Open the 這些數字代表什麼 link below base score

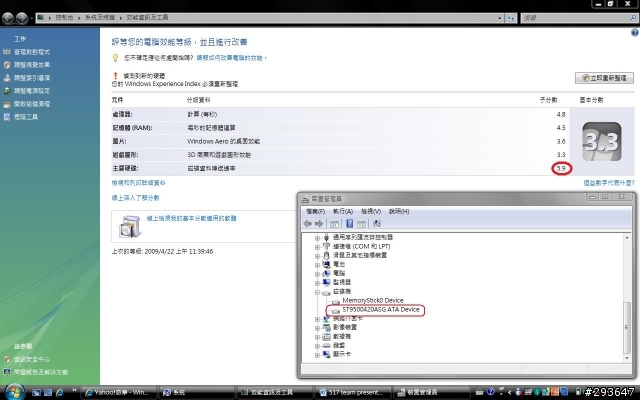(x=609, y=183)
